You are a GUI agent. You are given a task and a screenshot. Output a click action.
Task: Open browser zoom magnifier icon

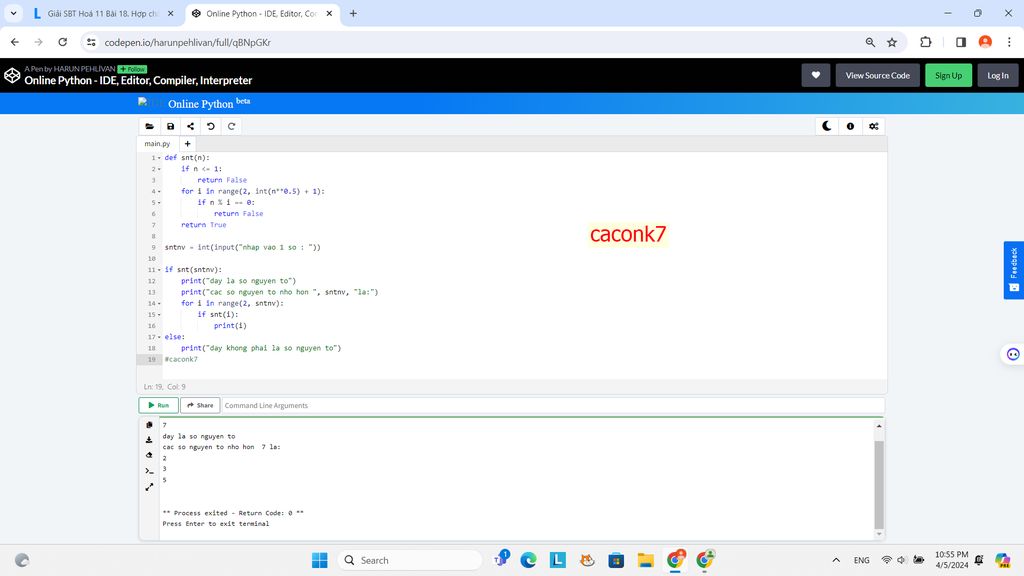[x=870, y=42]
